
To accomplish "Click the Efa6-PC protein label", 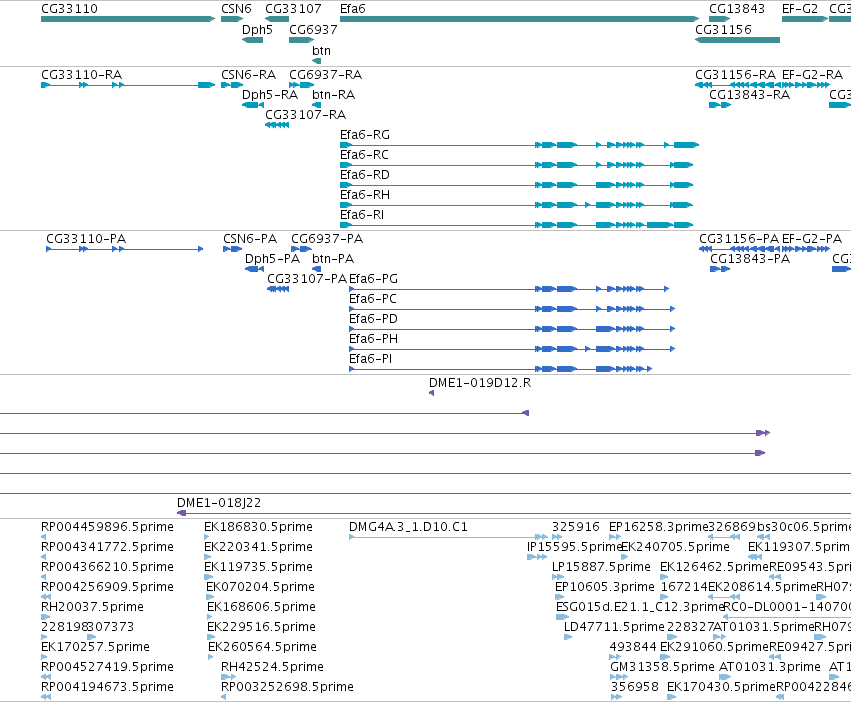I will click(x=373, y=299).
